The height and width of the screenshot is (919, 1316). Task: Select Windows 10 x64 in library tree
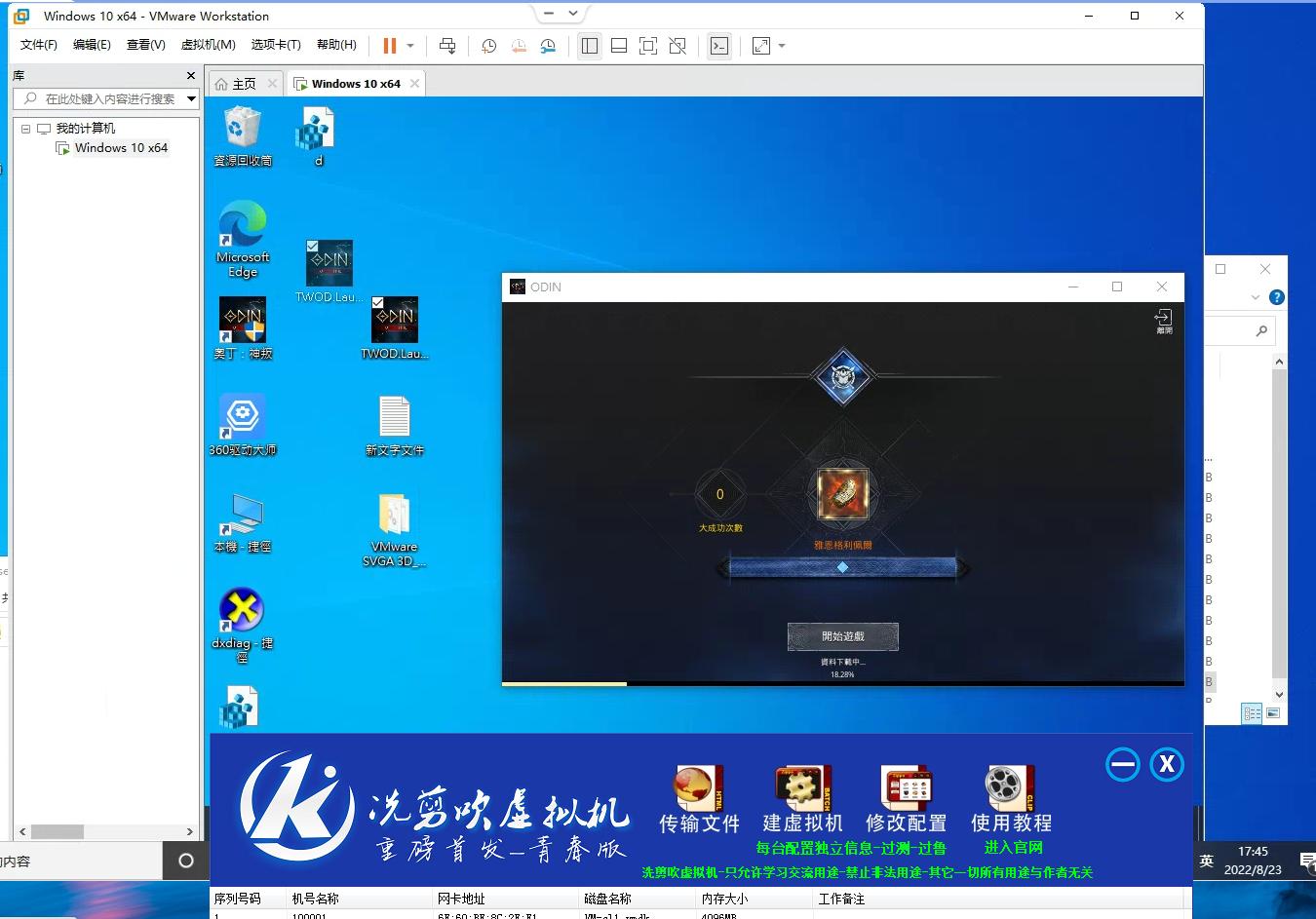click(121, 148)
